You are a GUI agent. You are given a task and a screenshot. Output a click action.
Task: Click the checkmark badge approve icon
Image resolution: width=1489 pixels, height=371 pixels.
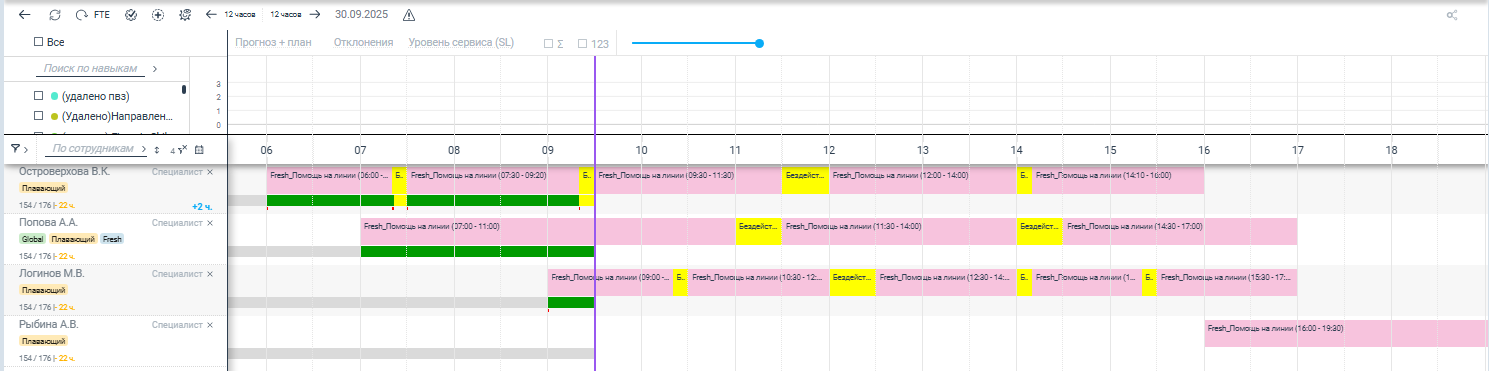click(x=131, y=15)
